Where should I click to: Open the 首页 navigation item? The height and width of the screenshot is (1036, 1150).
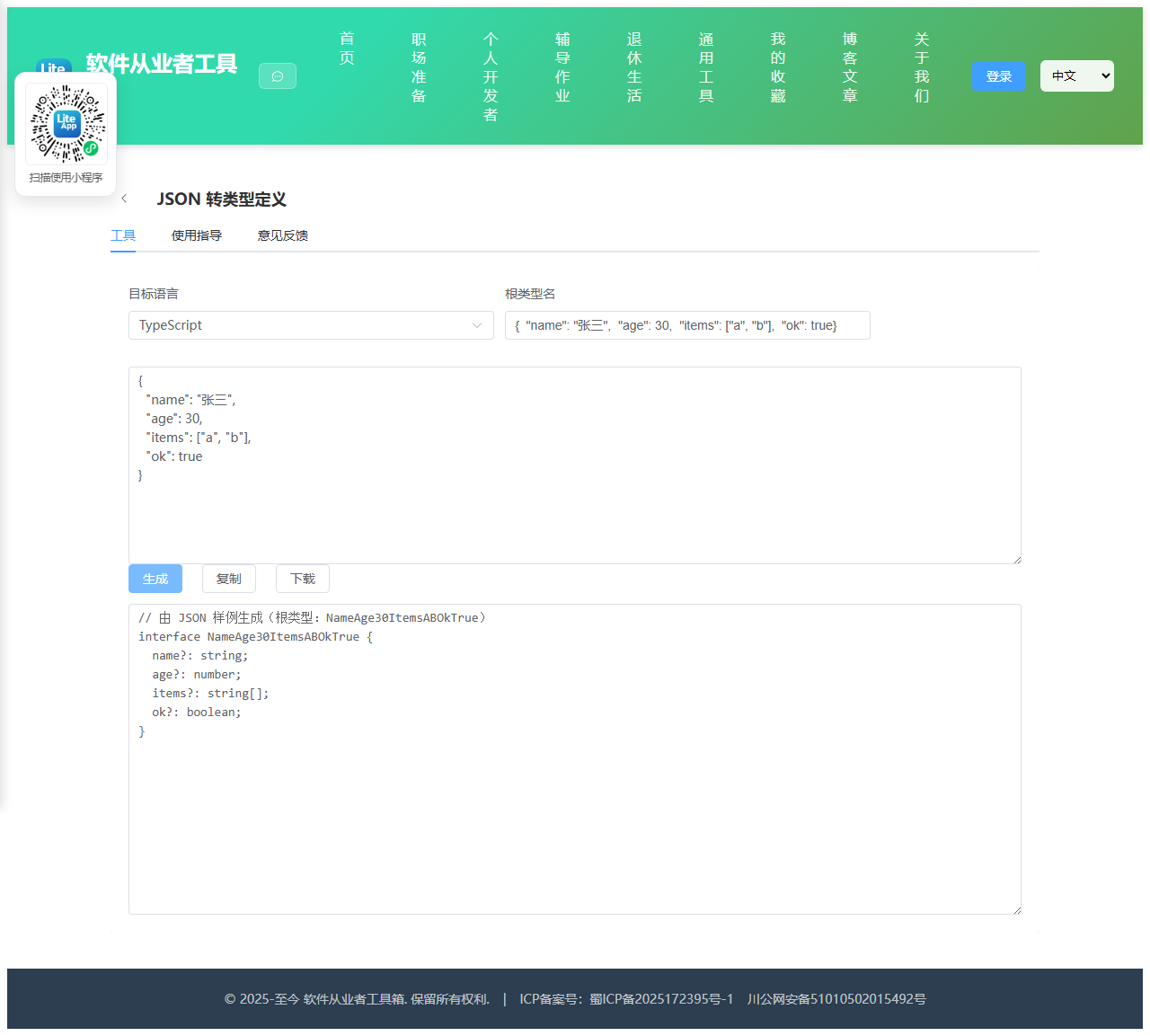tap(347, 48)
